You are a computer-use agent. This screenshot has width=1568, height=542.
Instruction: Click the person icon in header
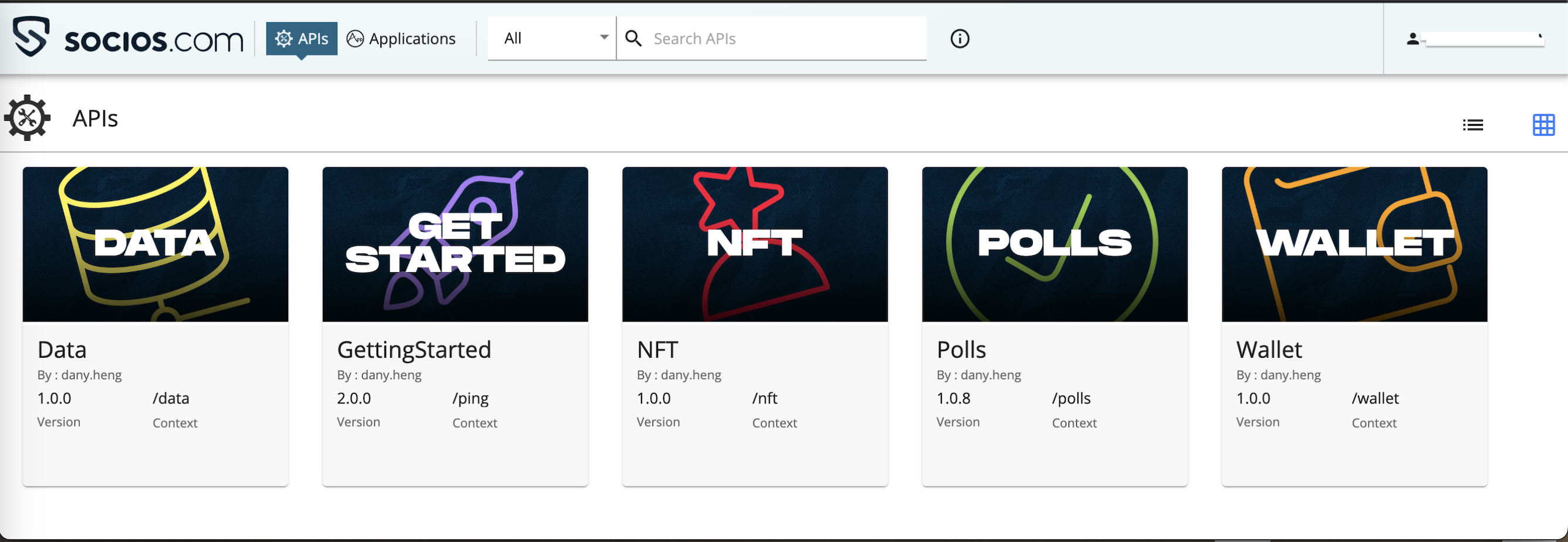[x=1412, y=39]
